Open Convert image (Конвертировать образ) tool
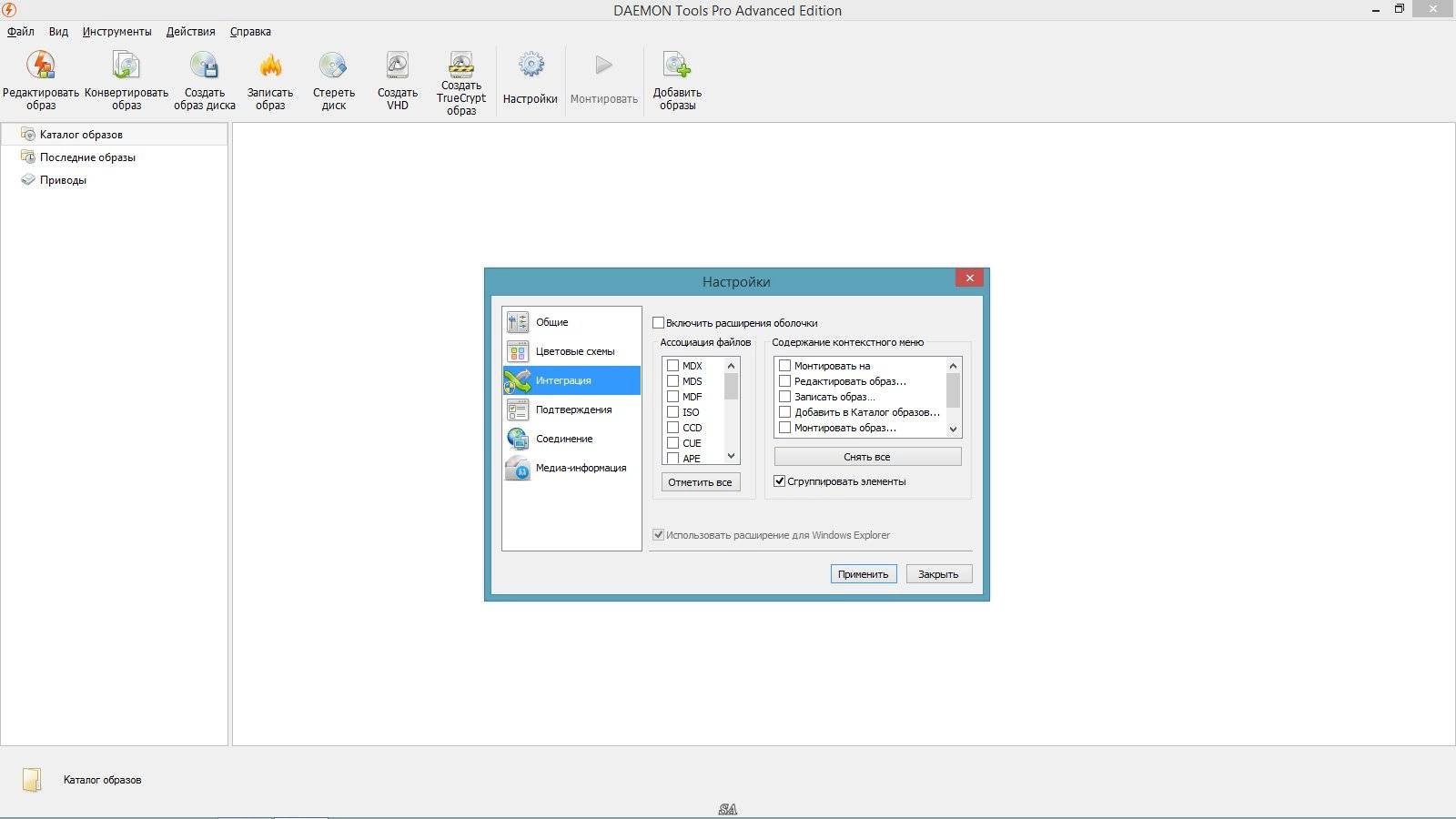The height and width of the screenshot is (819, 1456). (126, 66)
